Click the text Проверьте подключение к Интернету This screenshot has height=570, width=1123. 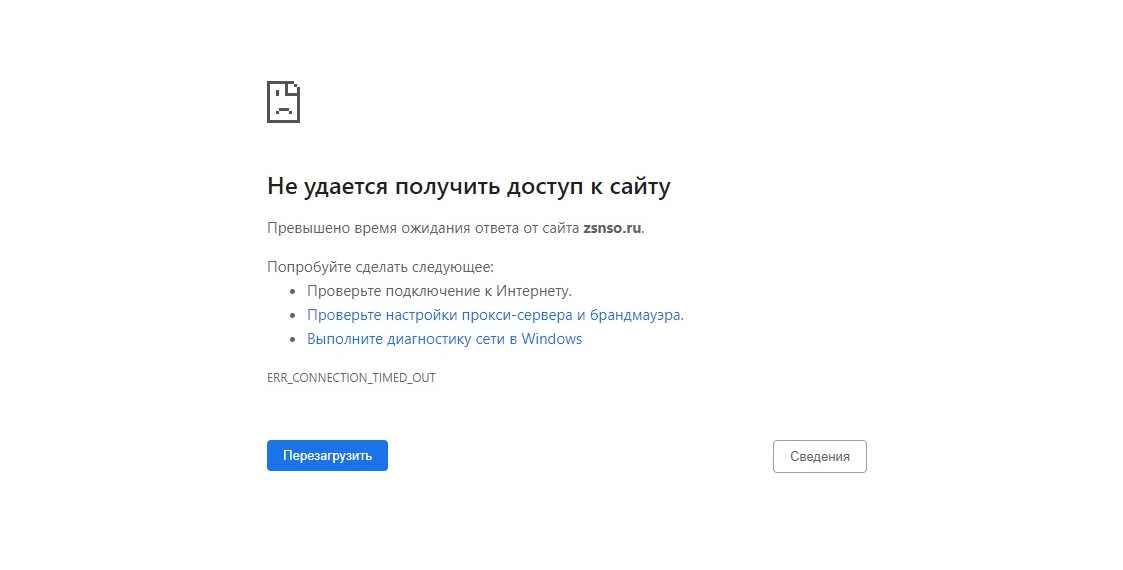pos(439,291)
